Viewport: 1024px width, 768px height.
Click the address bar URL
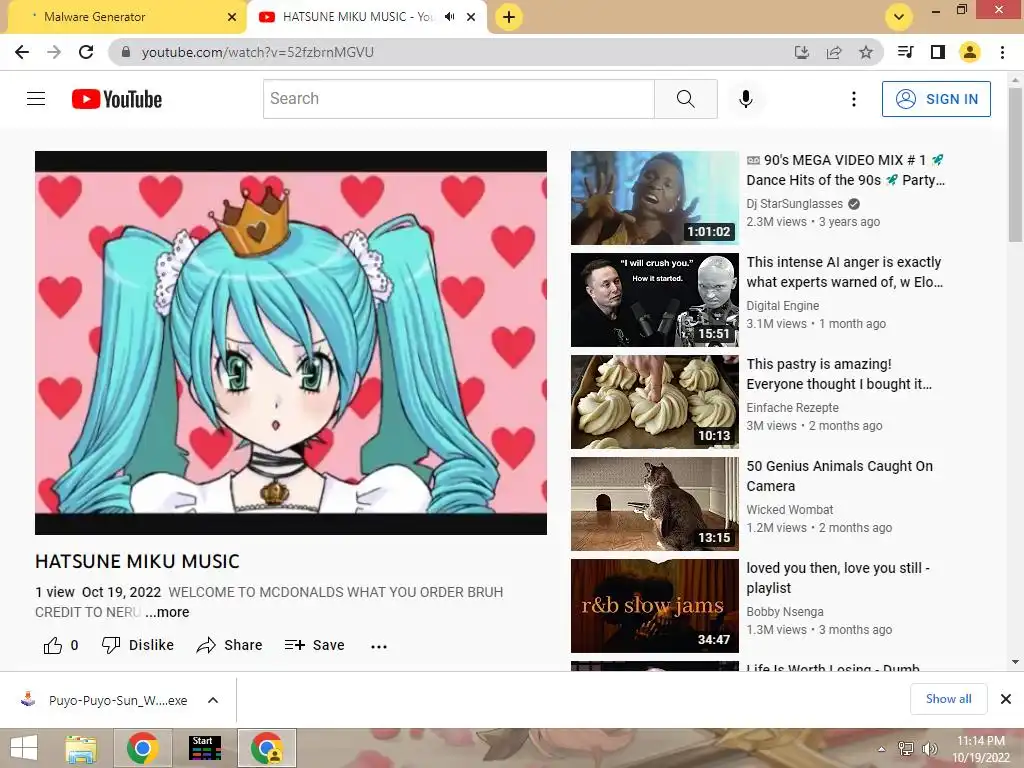257,52
